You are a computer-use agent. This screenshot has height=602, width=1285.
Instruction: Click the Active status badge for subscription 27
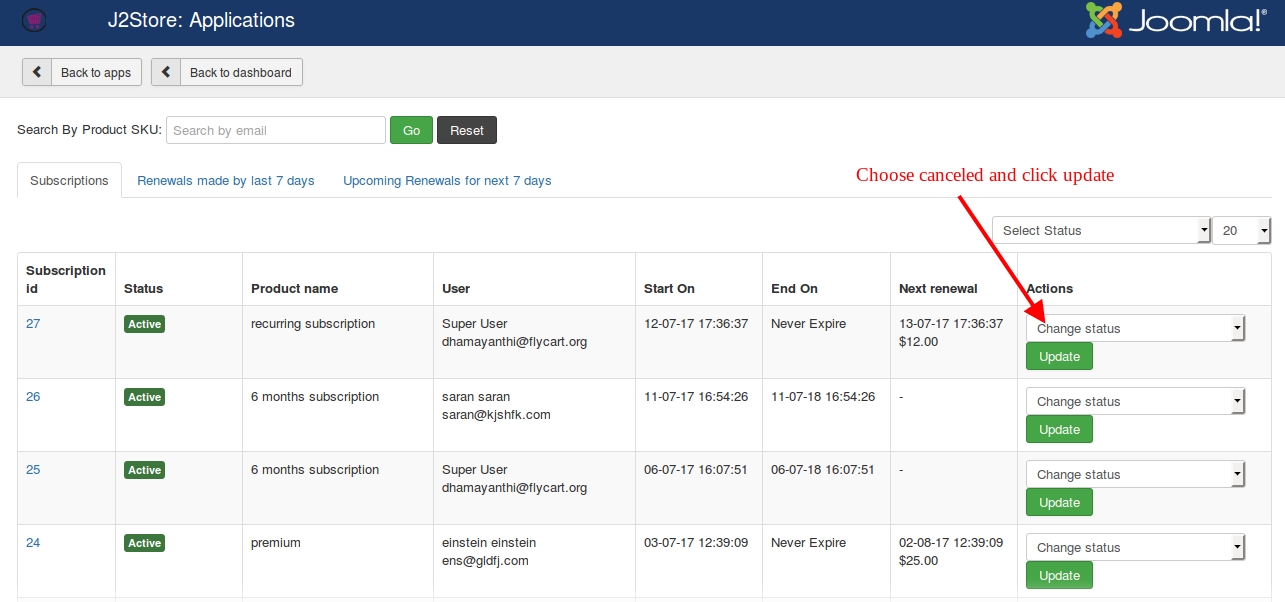144,324
